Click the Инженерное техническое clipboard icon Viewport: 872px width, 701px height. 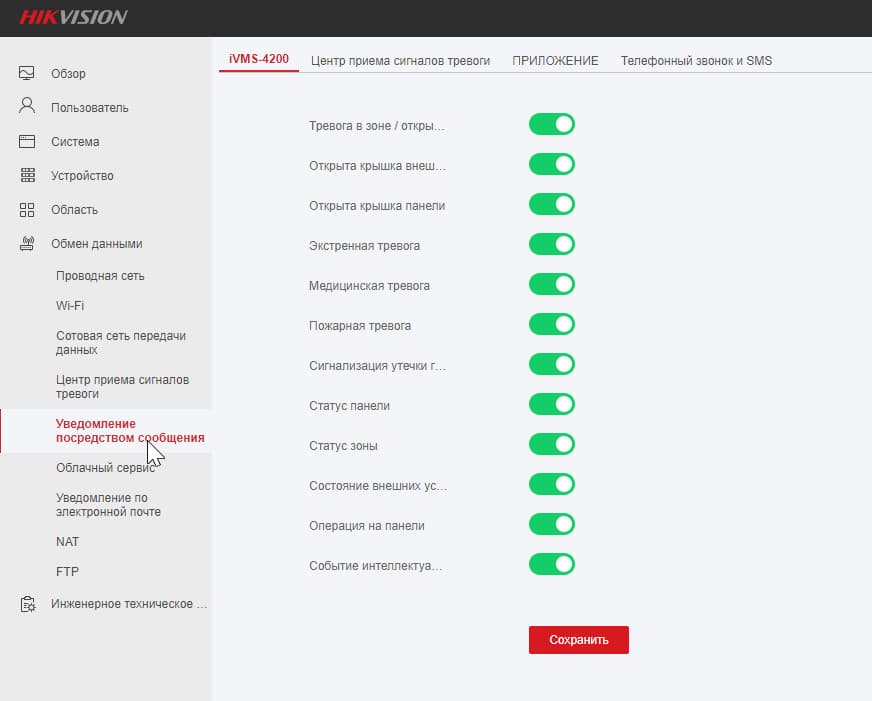[27, 604]
